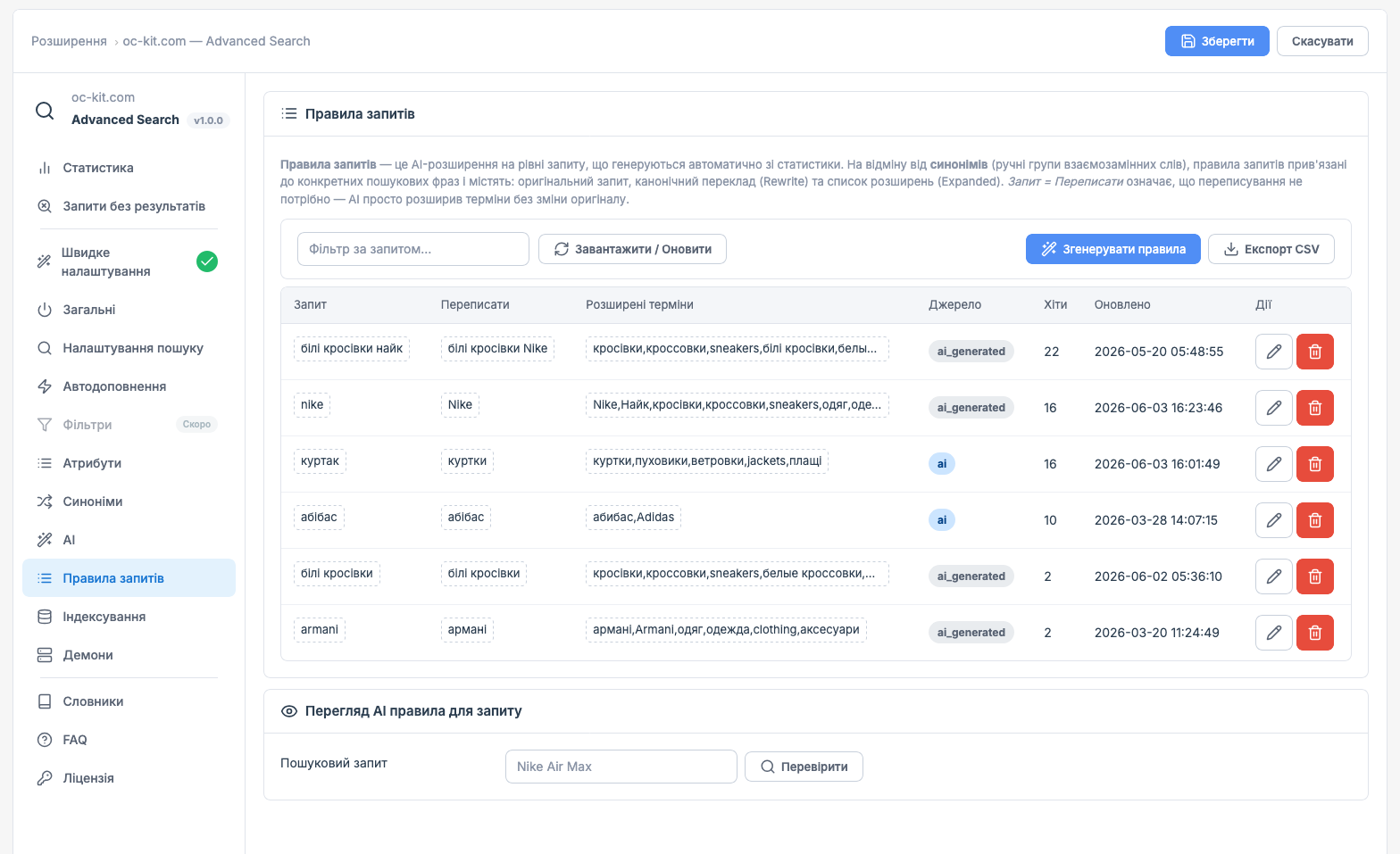
Task: Export rules using Експорт CSV
Action: tap(1271, 249)
